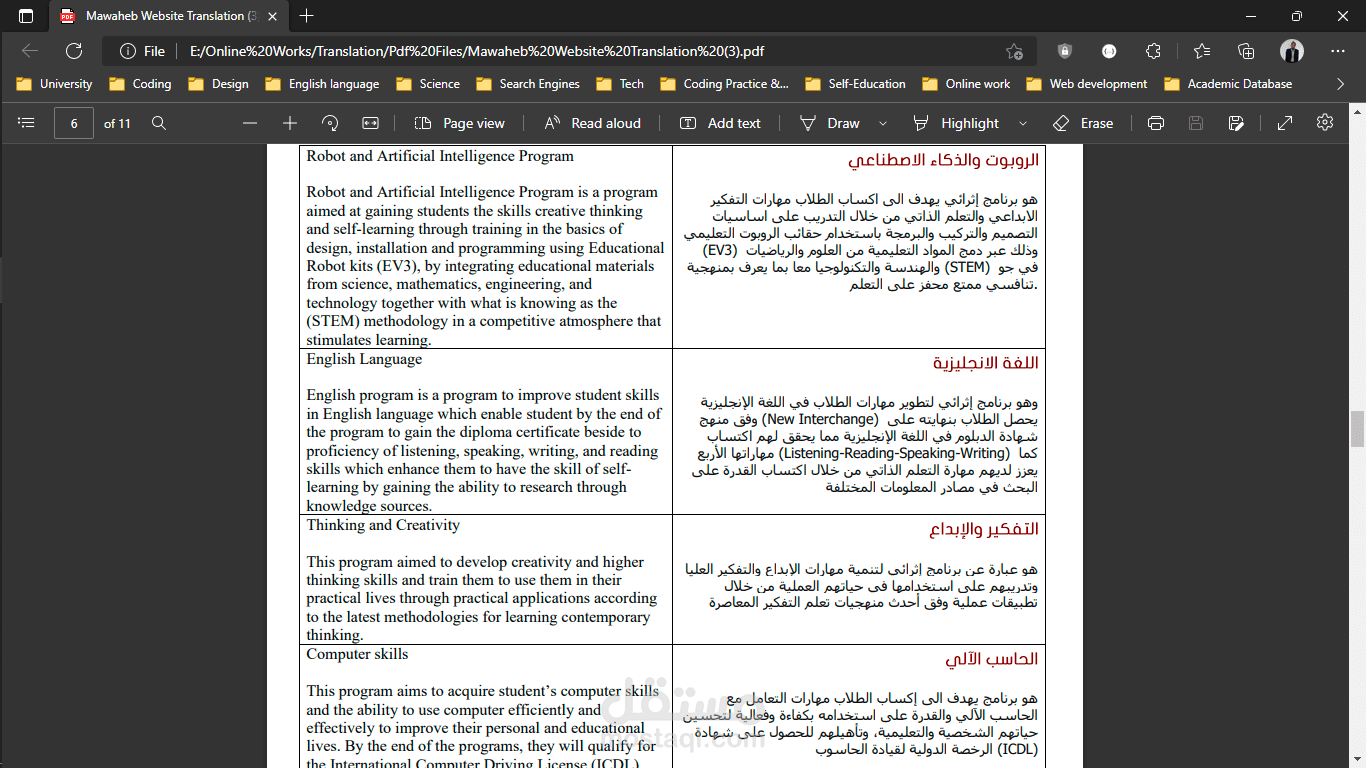The width and height of the screenshot is (1366, 768).
Task: Print the translation document
Action: pos(1156,123)
